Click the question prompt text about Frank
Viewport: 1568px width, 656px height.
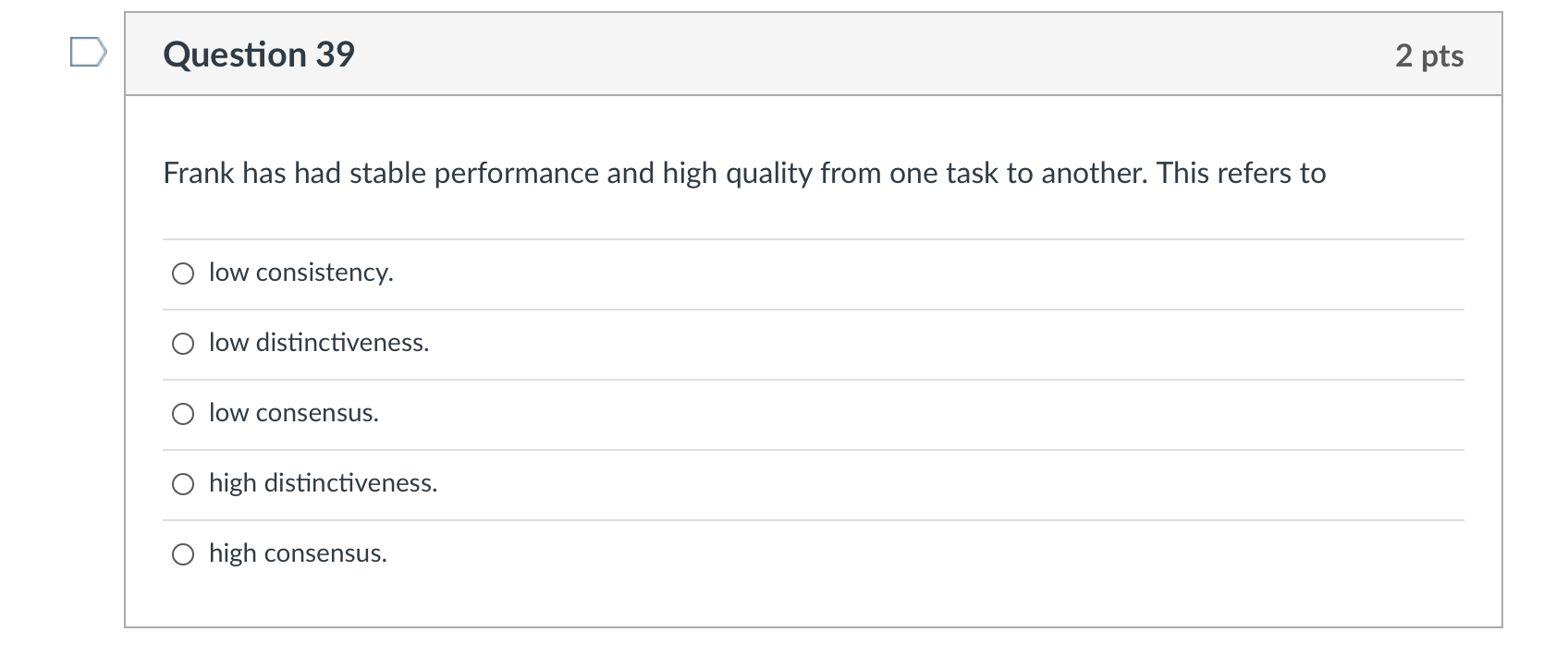pyautogui.click(x=744, y=173)
